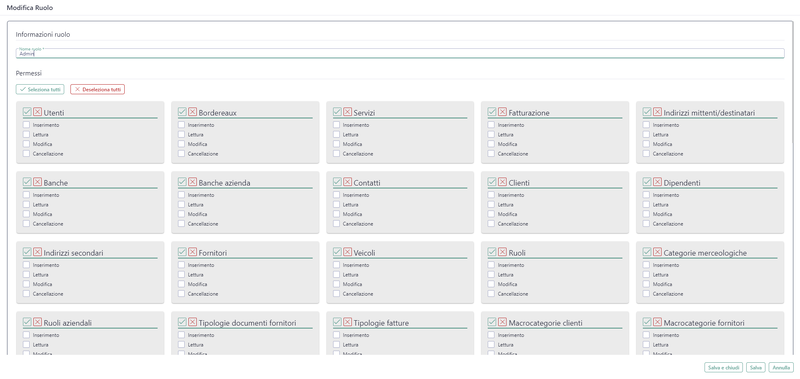This screenshot has height=379, width=800.
Task: Click green check icon beside Veicoli
Action: pos(337,252)
